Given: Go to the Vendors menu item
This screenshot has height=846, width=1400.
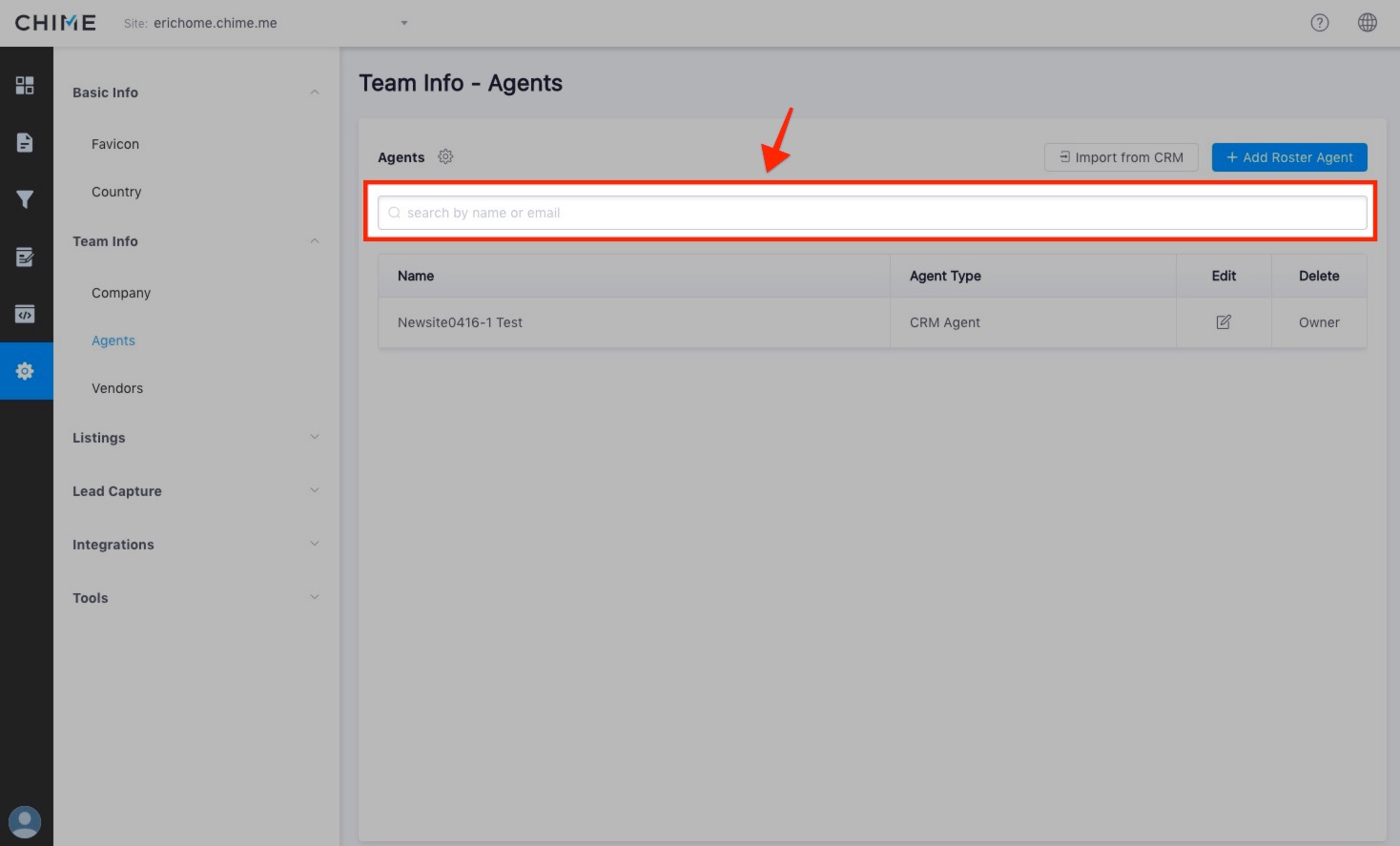Looking at the screenshot, I should click(x=117, y=388).
